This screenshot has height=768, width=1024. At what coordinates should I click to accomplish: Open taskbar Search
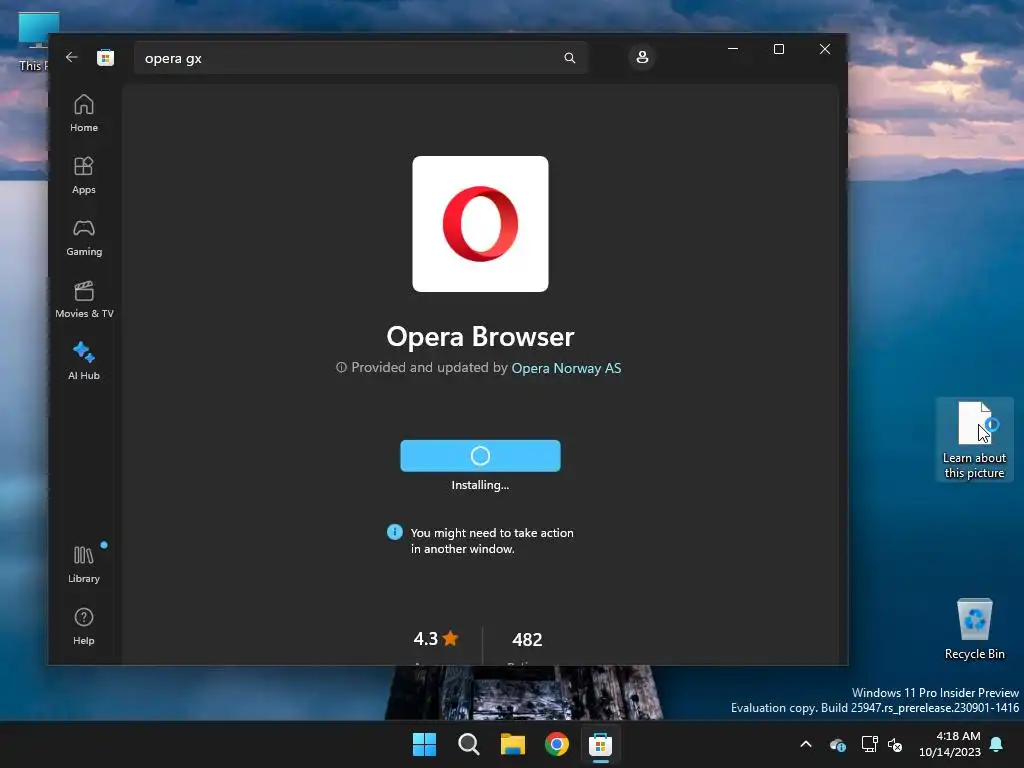click(468, 744)
